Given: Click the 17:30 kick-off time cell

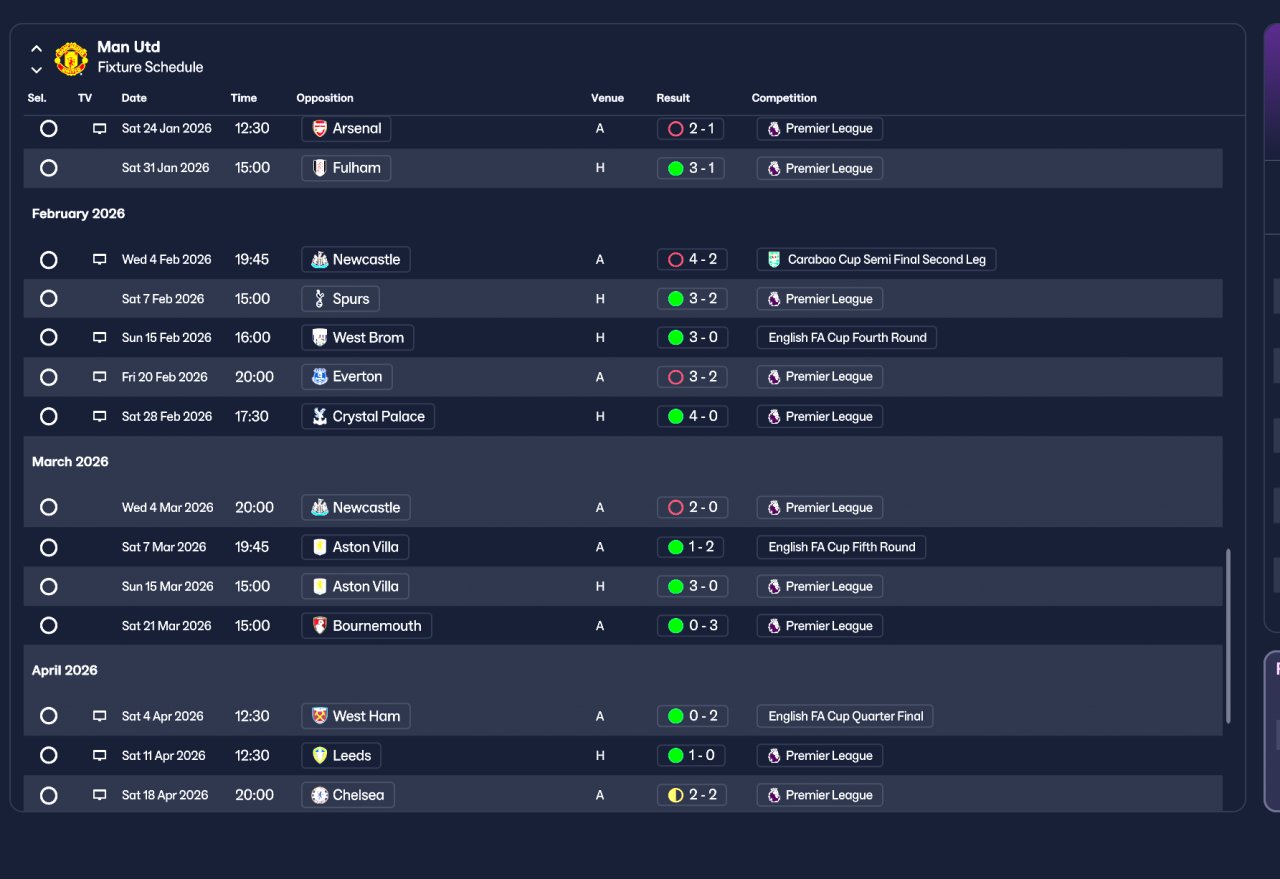Looking at the screenshot, I should point(252,416).
